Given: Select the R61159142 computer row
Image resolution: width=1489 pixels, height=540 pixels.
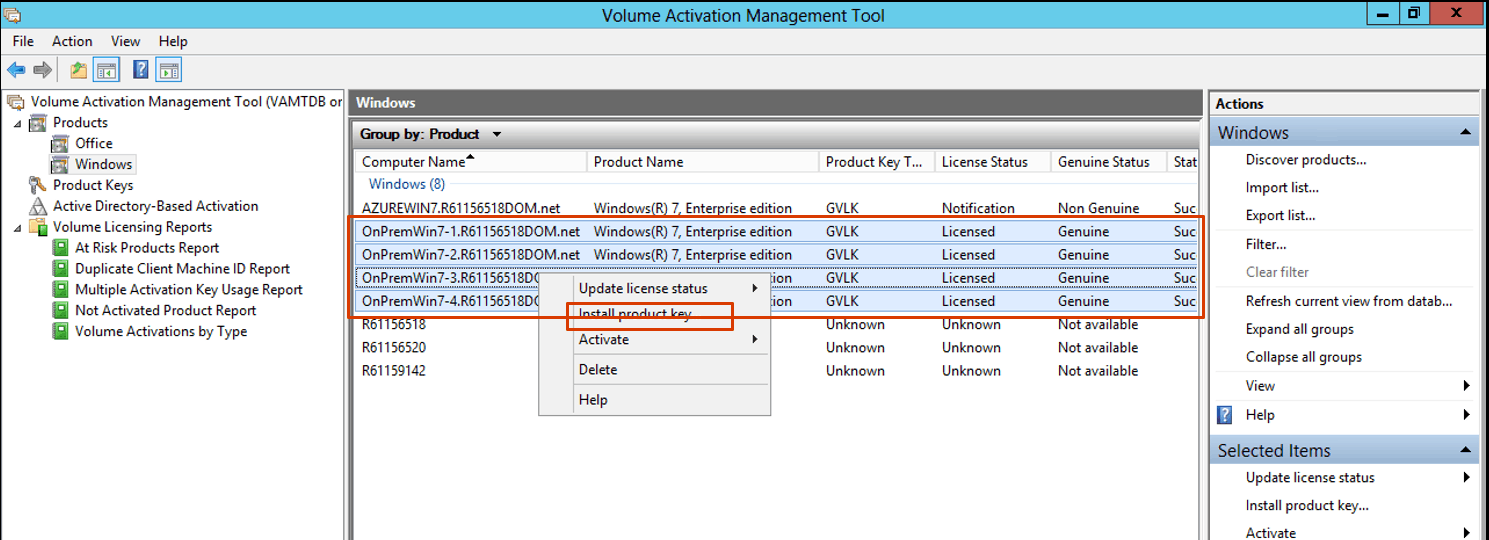Looking at the screenshot, I should [776, 370].
